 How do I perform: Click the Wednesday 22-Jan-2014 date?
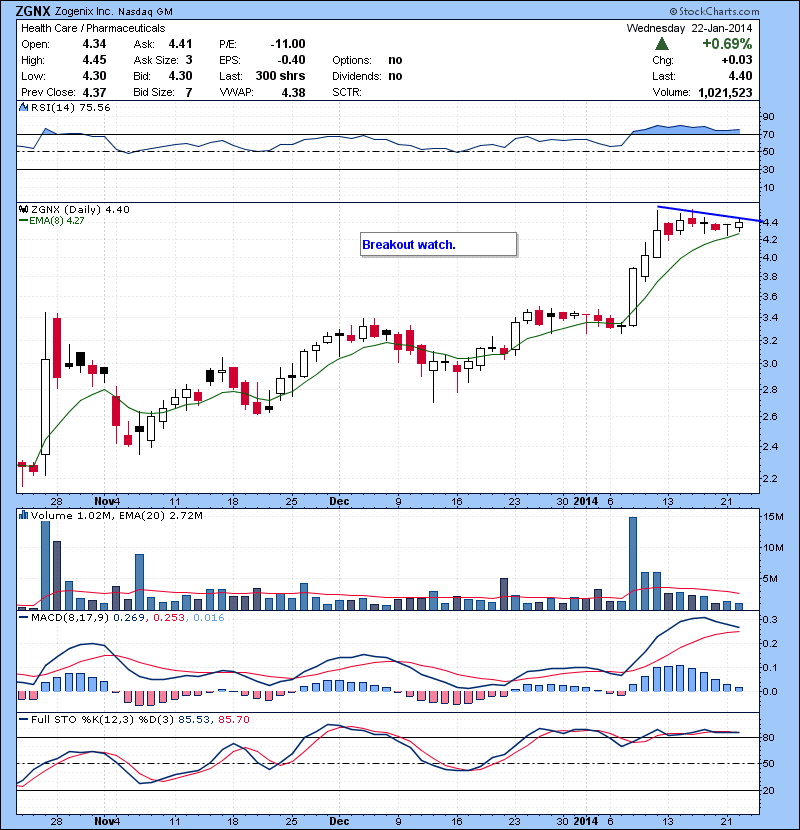pyautogui.click(x=689, y=28)
